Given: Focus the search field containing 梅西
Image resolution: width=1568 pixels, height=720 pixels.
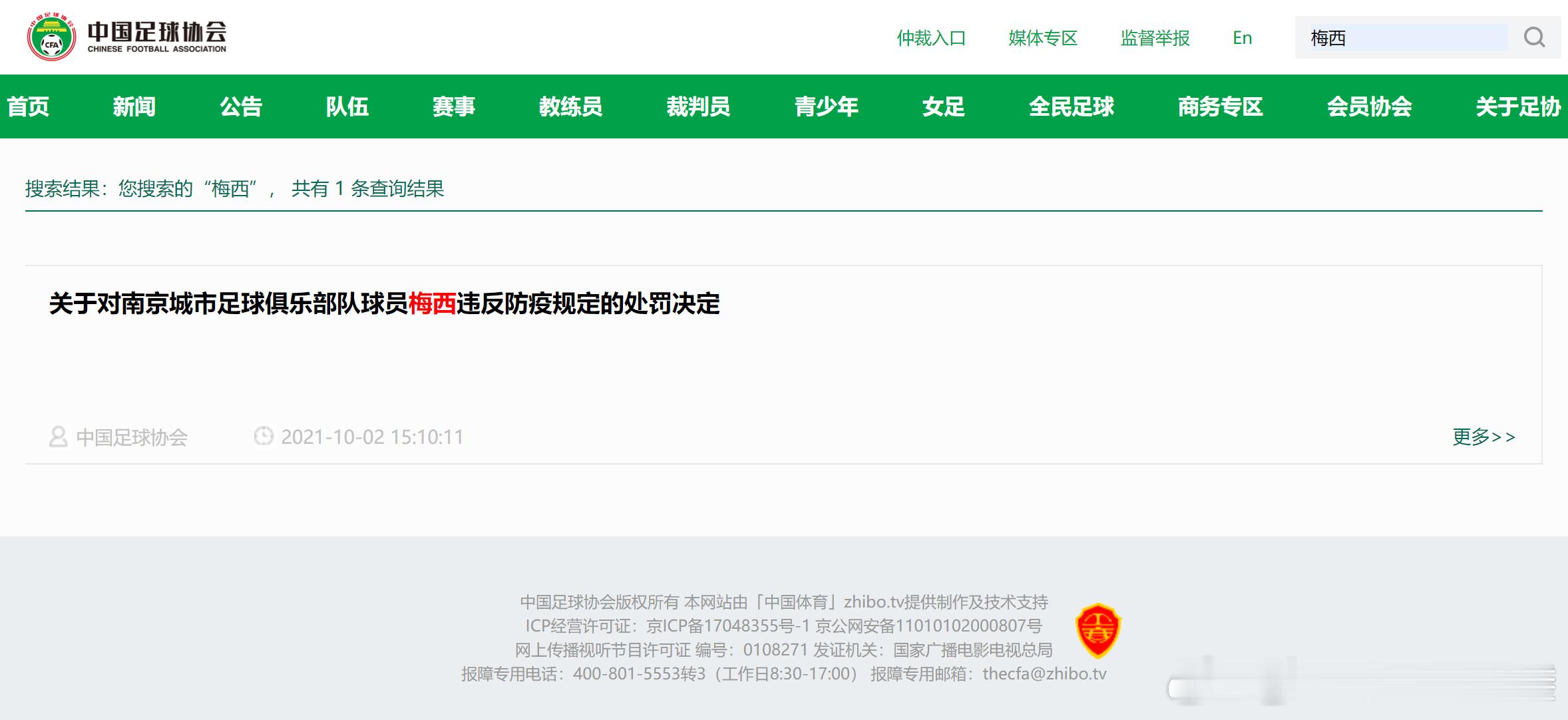Looking at the screenshot, I should 1408,37.
